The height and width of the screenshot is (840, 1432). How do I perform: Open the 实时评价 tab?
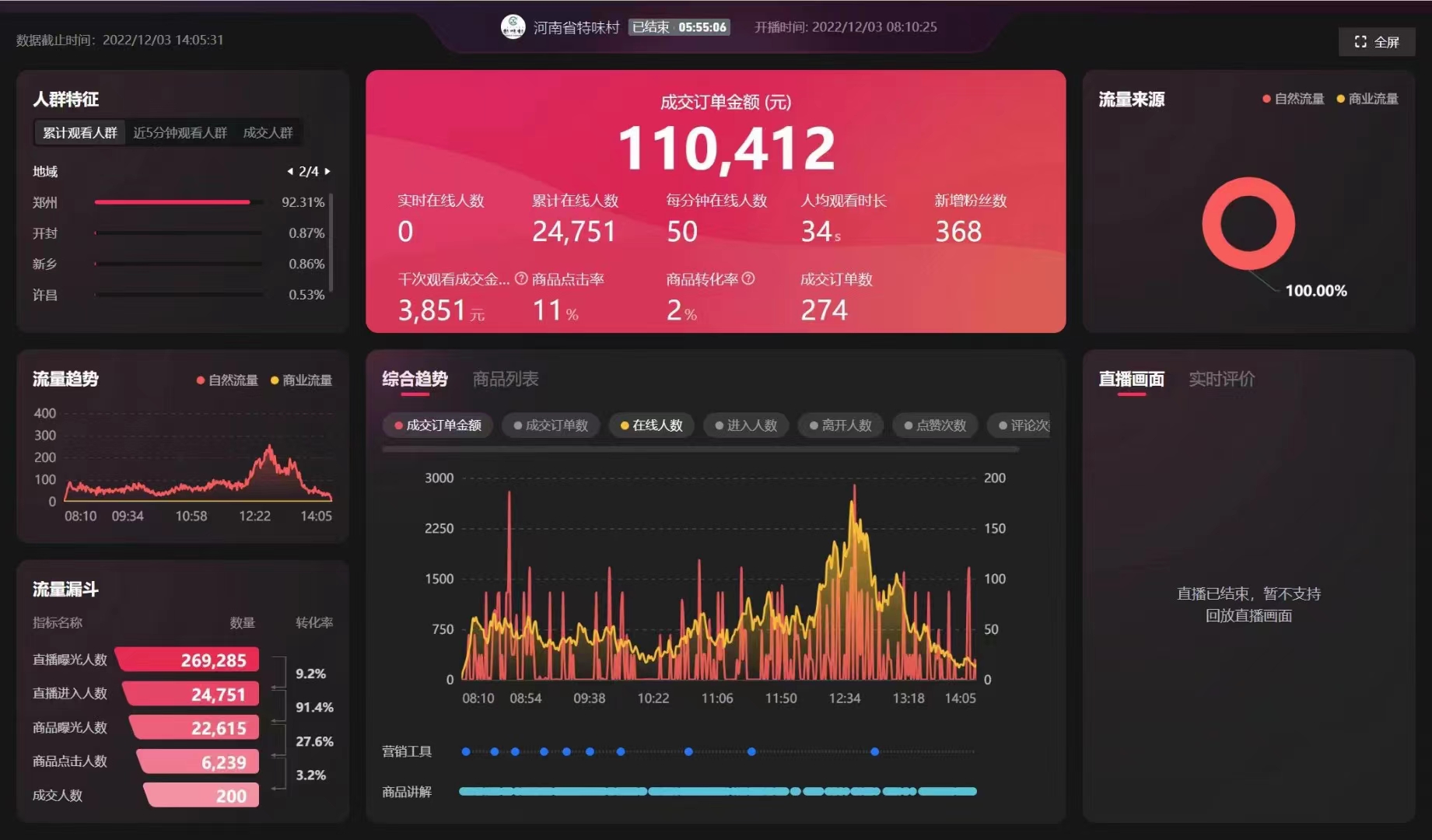tap(1221, 379)
